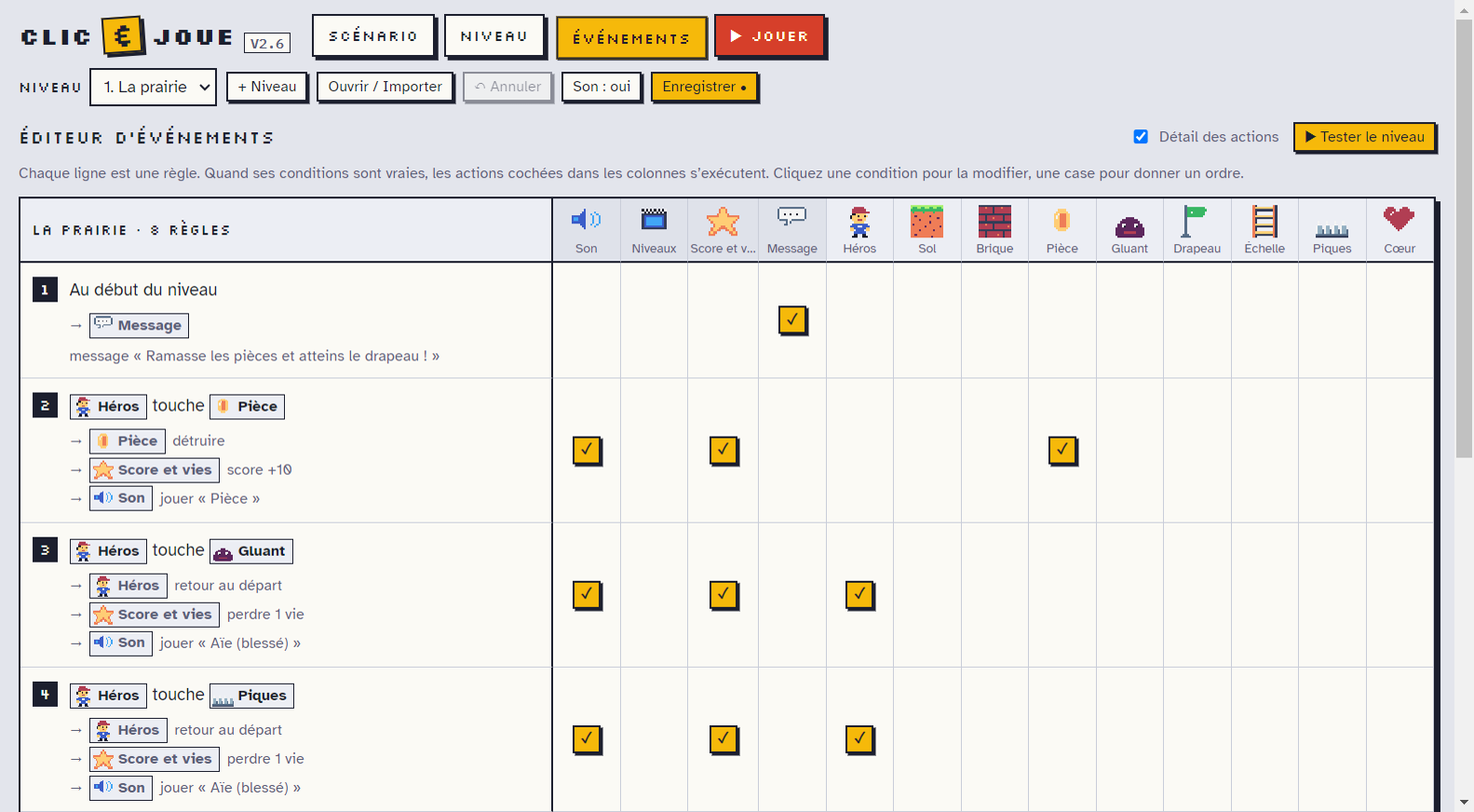
Task: Add a new level with + Niveau
Action: (x=266, y=87)
